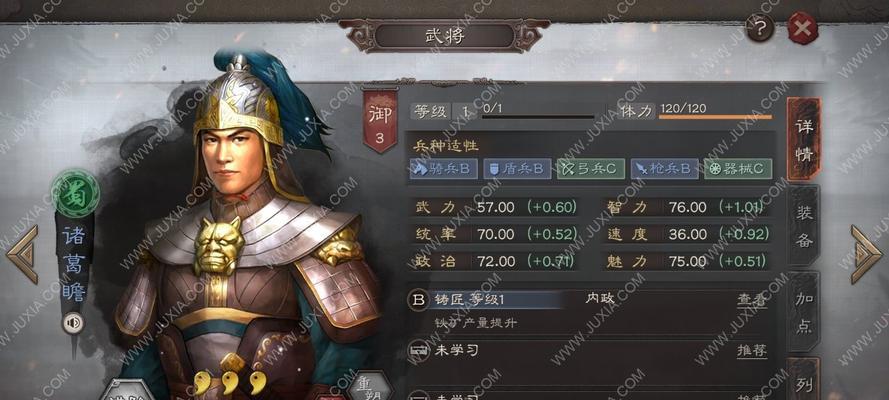Select the 器械C troop aptitude icon

(x=738, y=169)
